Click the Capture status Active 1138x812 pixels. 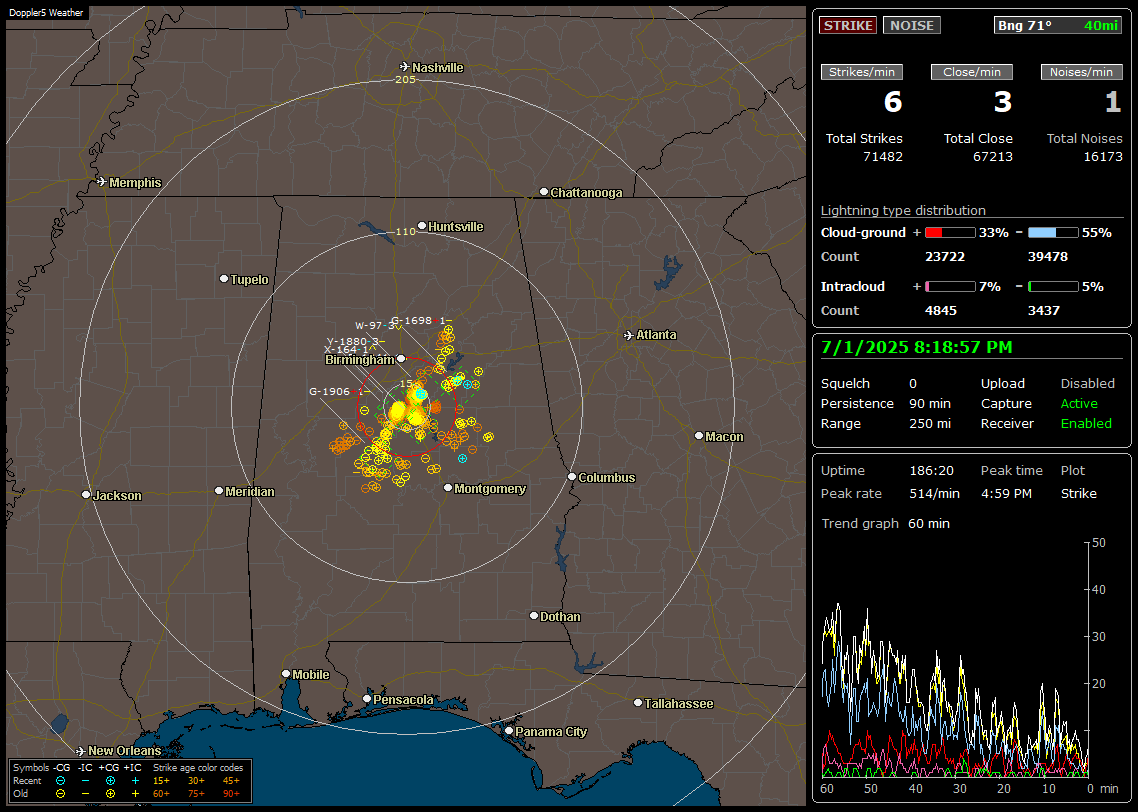pos(1079,403)
